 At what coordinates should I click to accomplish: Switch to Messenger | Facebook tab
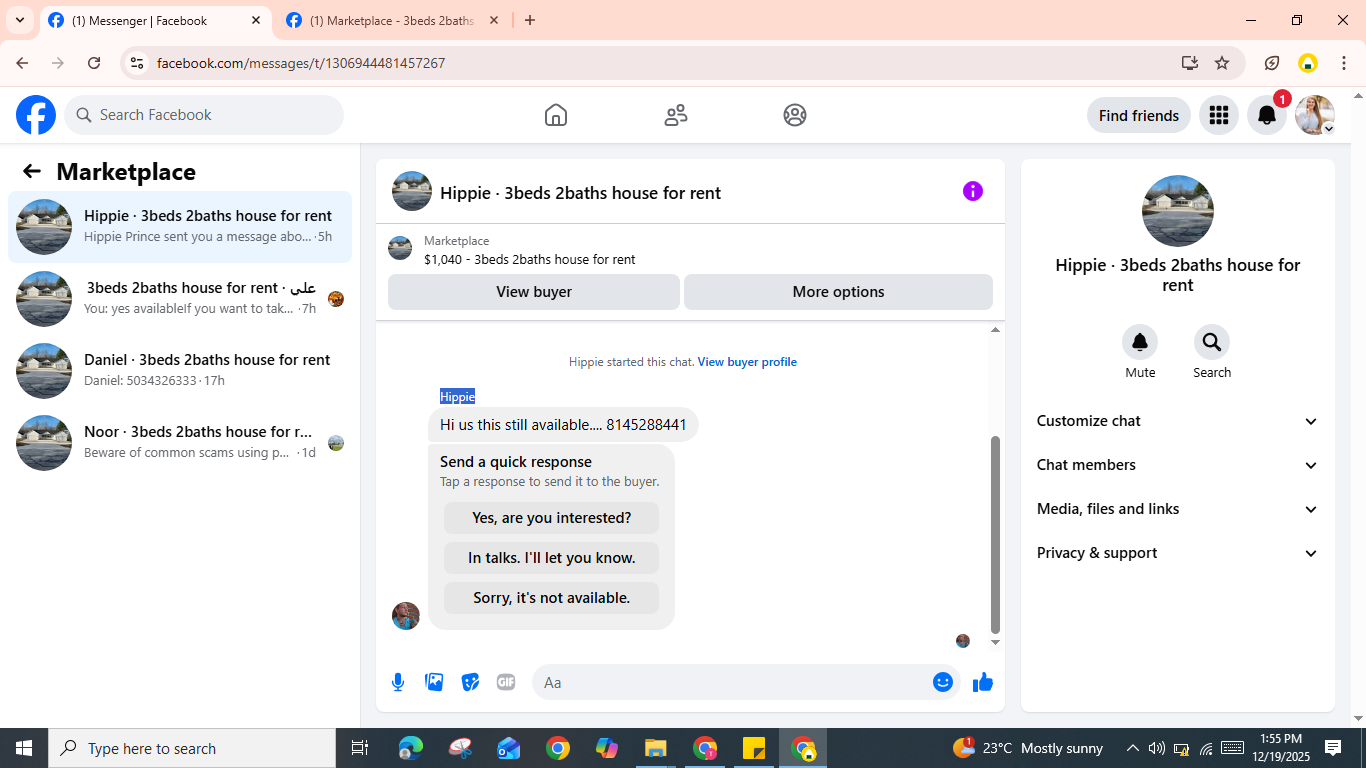tap(154, 20)
